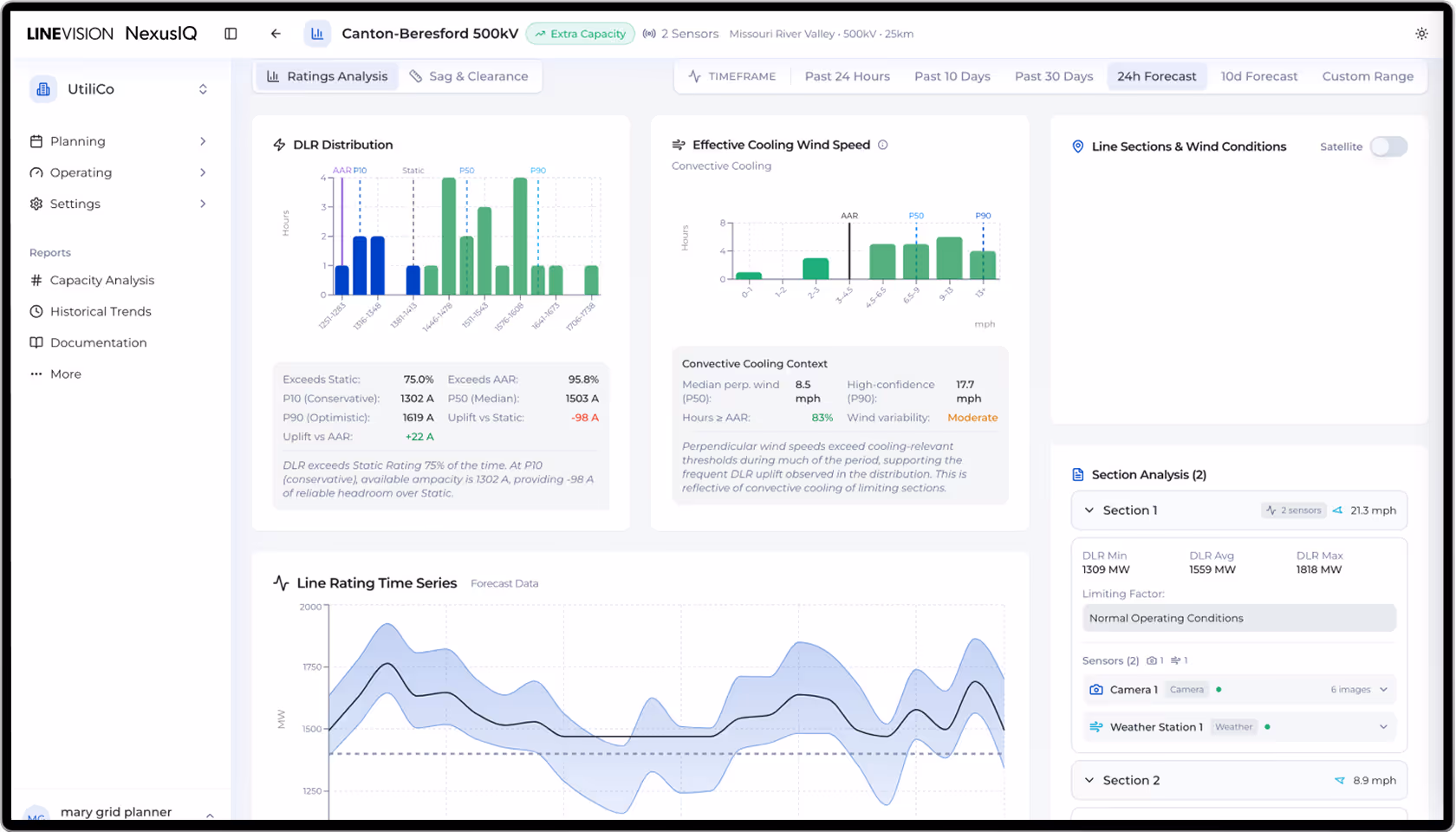Select Past 24 Hours timeframe
The image size is (1456, 832).
click(x=847, y=76)
